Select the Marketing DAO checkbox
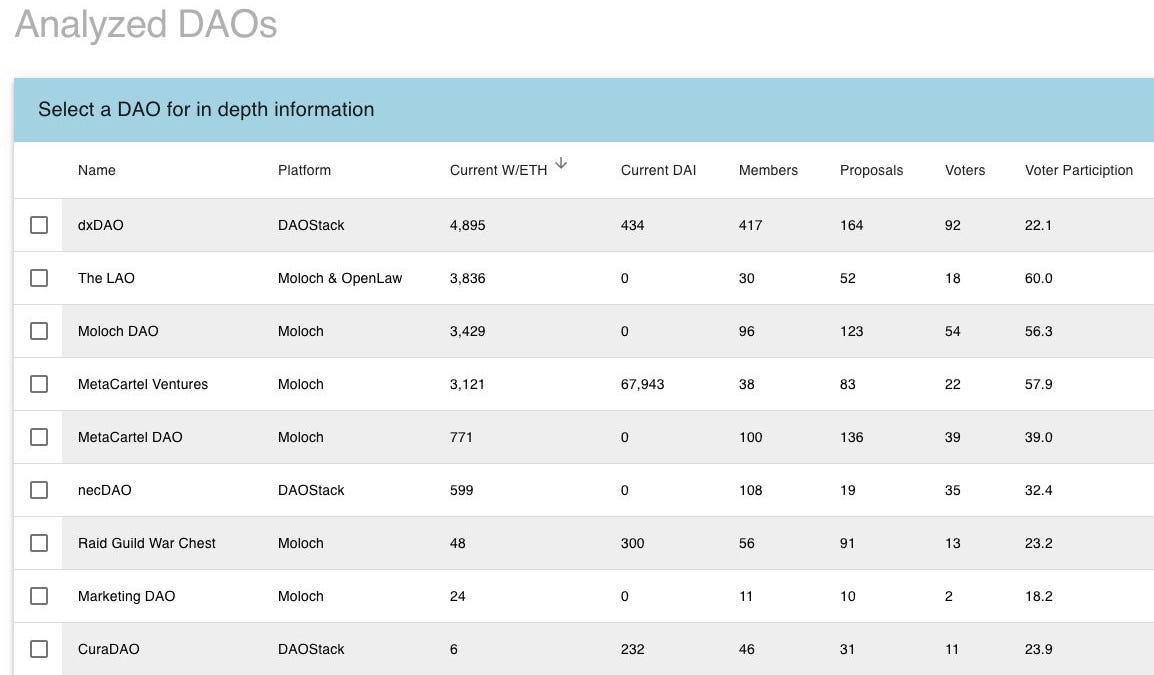1154x675 pixels. pyautogui.click(x=39, y=596)
